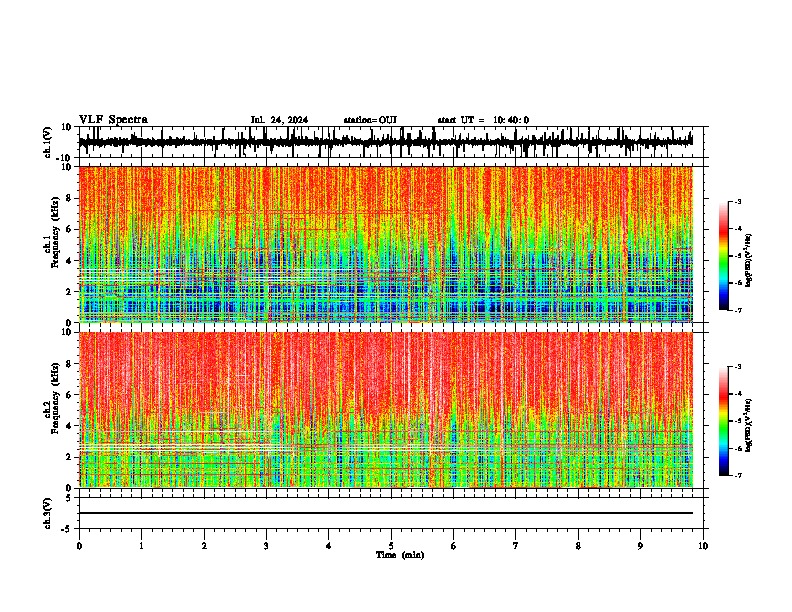Click the ch.1 spectrogram '4' kHz tick label
792x612 pixels.
point(69,261)
